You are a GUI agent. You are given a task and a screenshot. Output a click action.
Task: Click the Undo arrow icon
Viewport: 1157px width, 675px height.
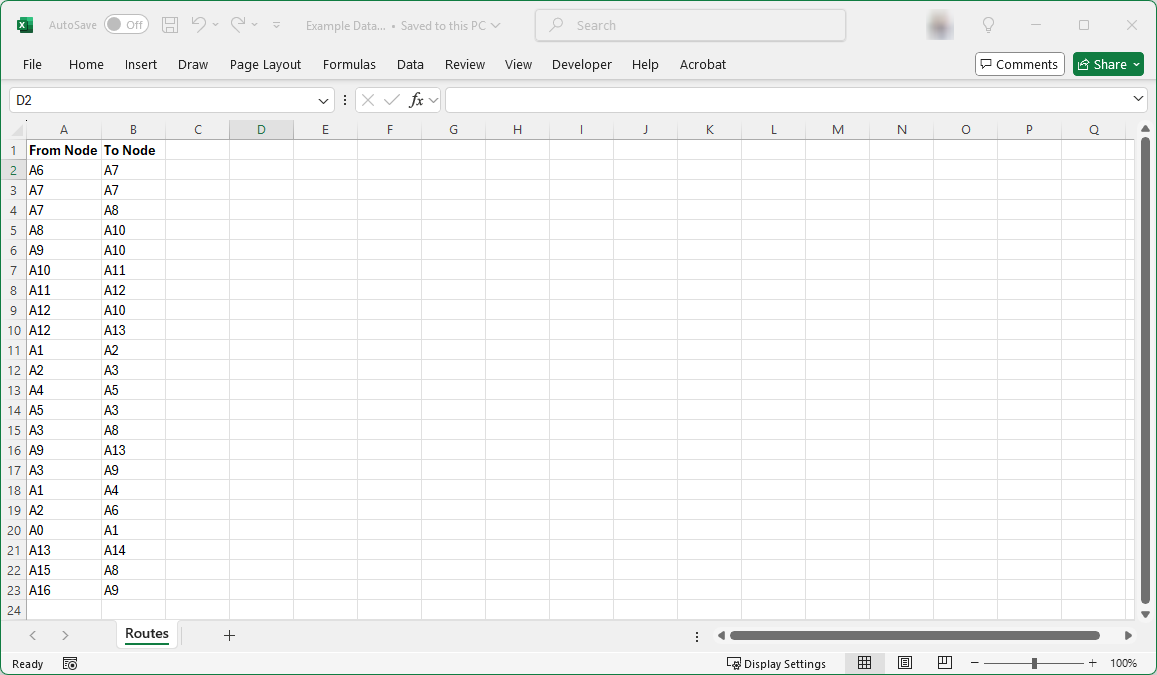[x=199, y=25]
